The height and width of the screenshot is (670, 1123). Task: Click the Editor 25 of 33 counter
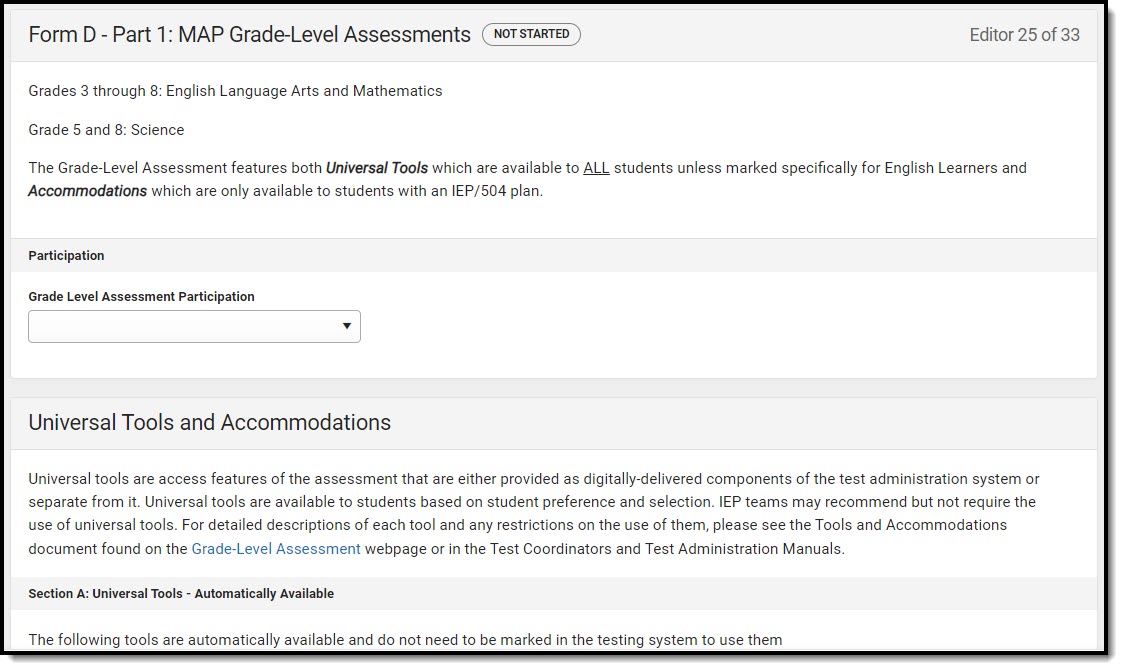click(1024, 35)
